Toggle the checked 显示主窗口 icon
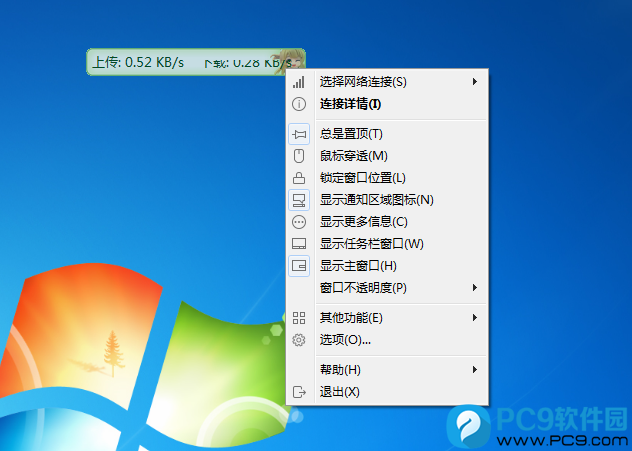632x451 pixels. 299,266
